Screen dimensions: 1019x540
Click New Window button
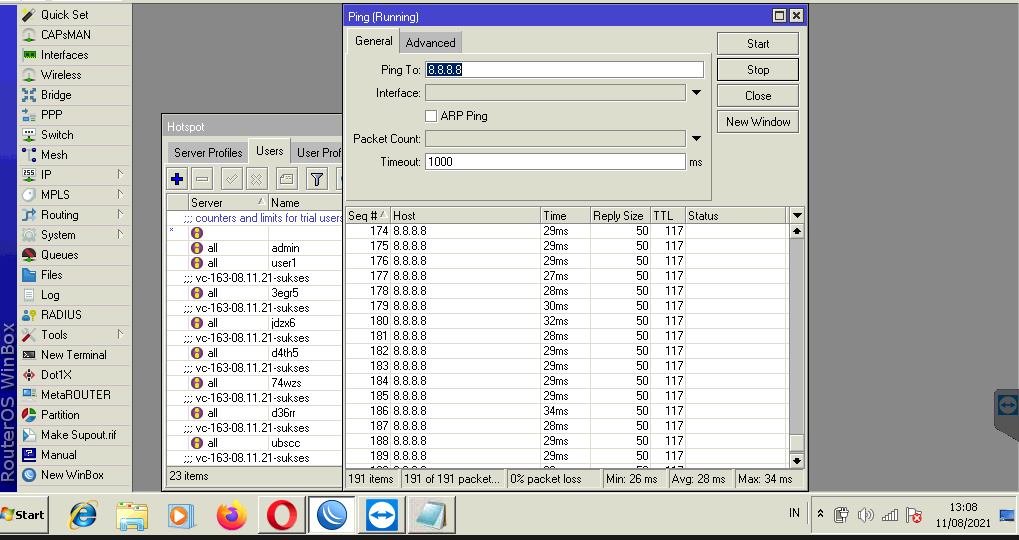(x=758, y=122)
